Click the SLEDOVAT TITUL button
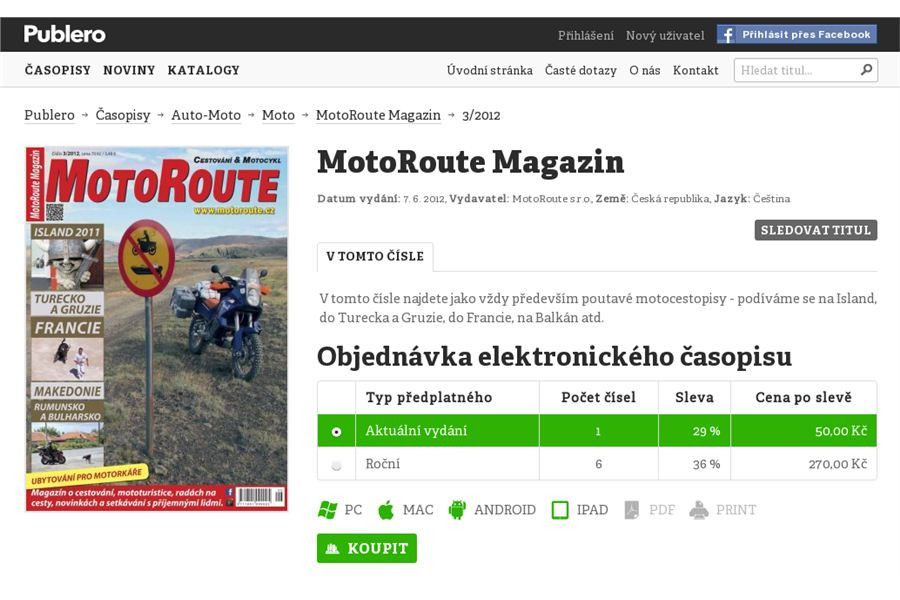The image size is (900, 600). click(x=816, y=230)
